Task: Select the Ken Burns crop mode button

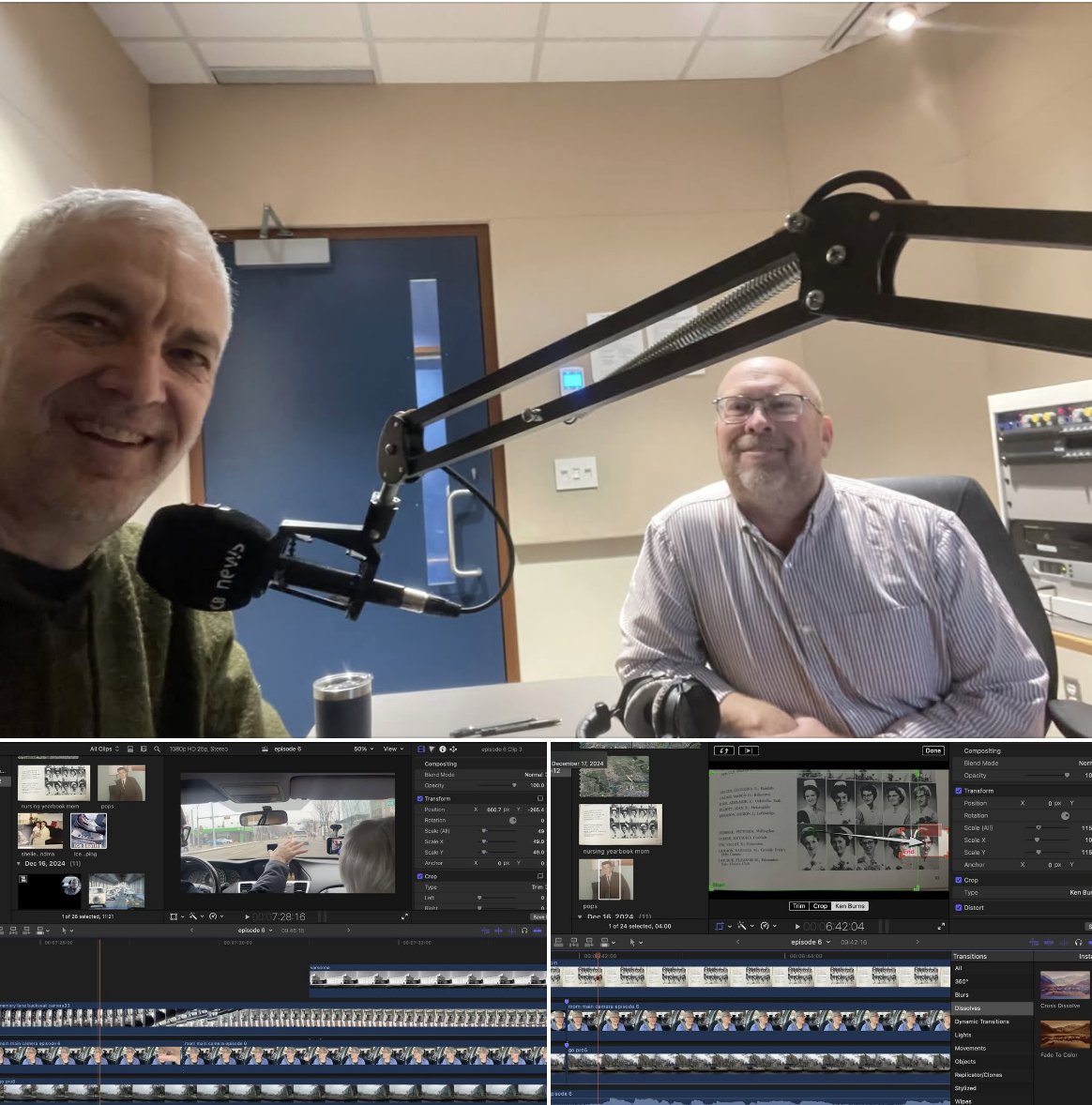Action: click(850, 906)
